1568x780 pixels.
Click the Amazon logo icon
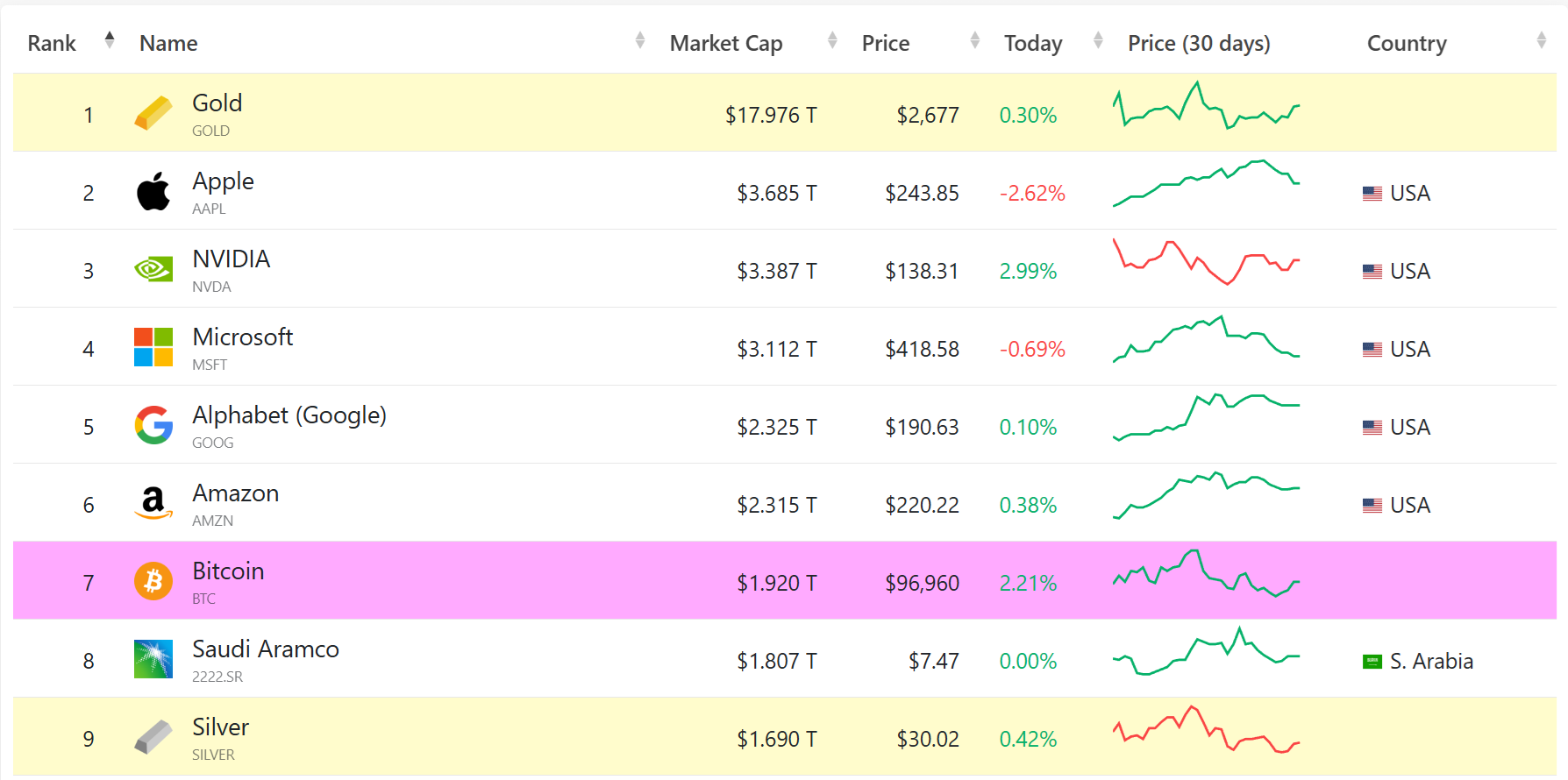(153, 503)
